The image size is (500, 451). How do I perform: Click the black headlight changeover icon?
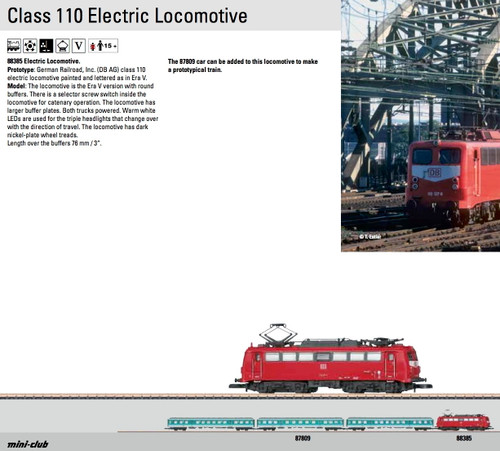point(46,46)
